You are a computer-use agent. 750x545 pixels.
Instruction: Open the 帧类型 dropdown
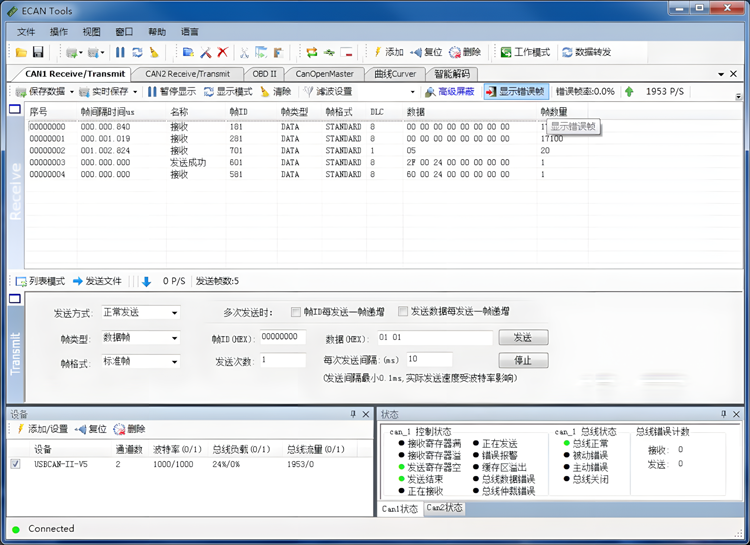tap(174, 339)
